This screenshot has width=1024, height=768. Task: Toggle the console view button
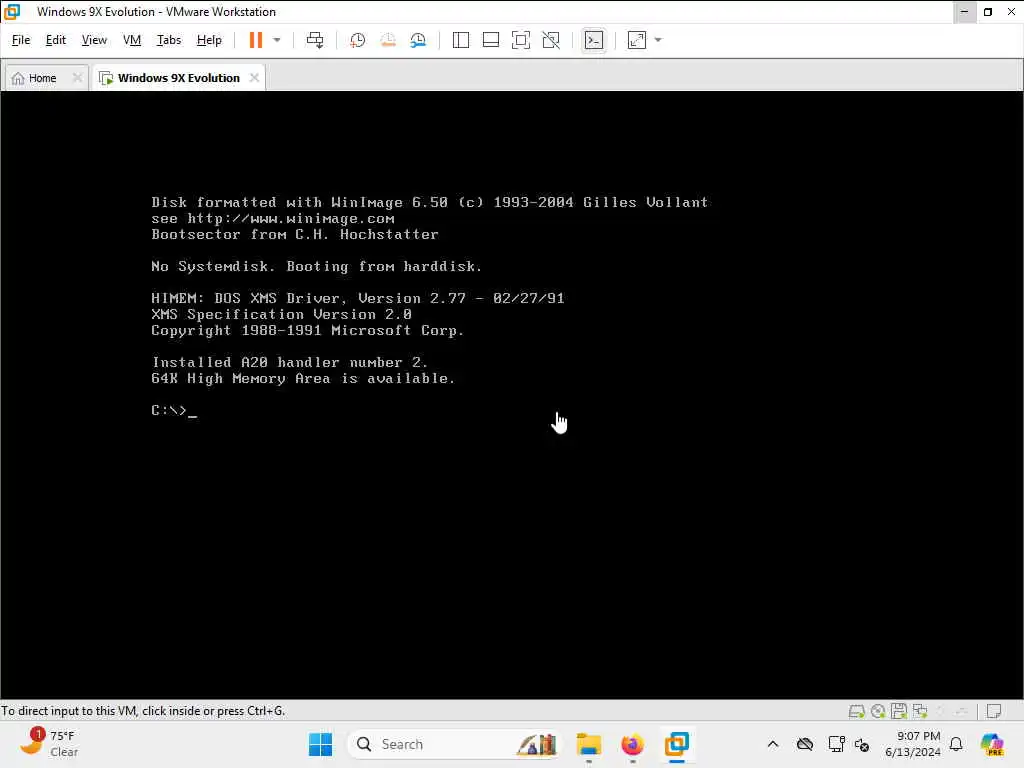click(x=594, y=40)
